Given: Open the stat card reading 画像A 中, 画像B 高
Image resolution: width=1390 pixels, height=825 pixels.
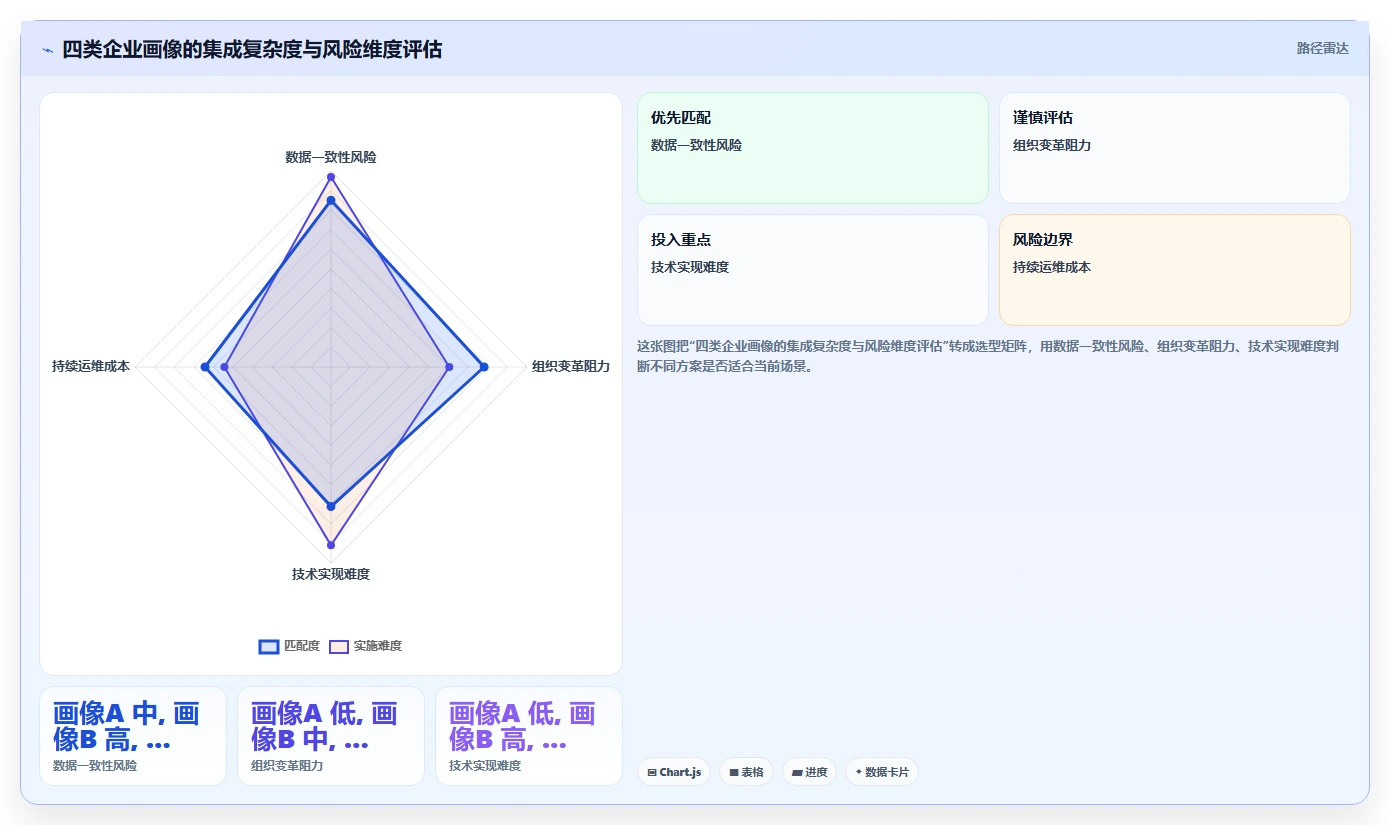Looking at the screenshot, I should click(133, 736).
